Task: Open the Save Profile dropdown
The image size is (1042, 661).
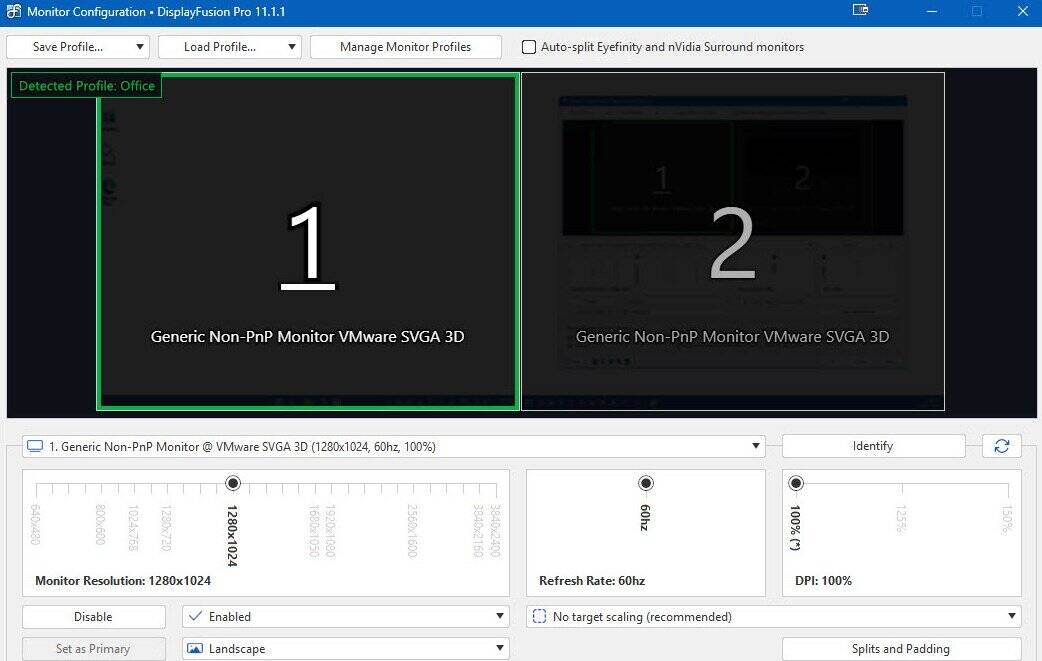Action: pos(78,47)
